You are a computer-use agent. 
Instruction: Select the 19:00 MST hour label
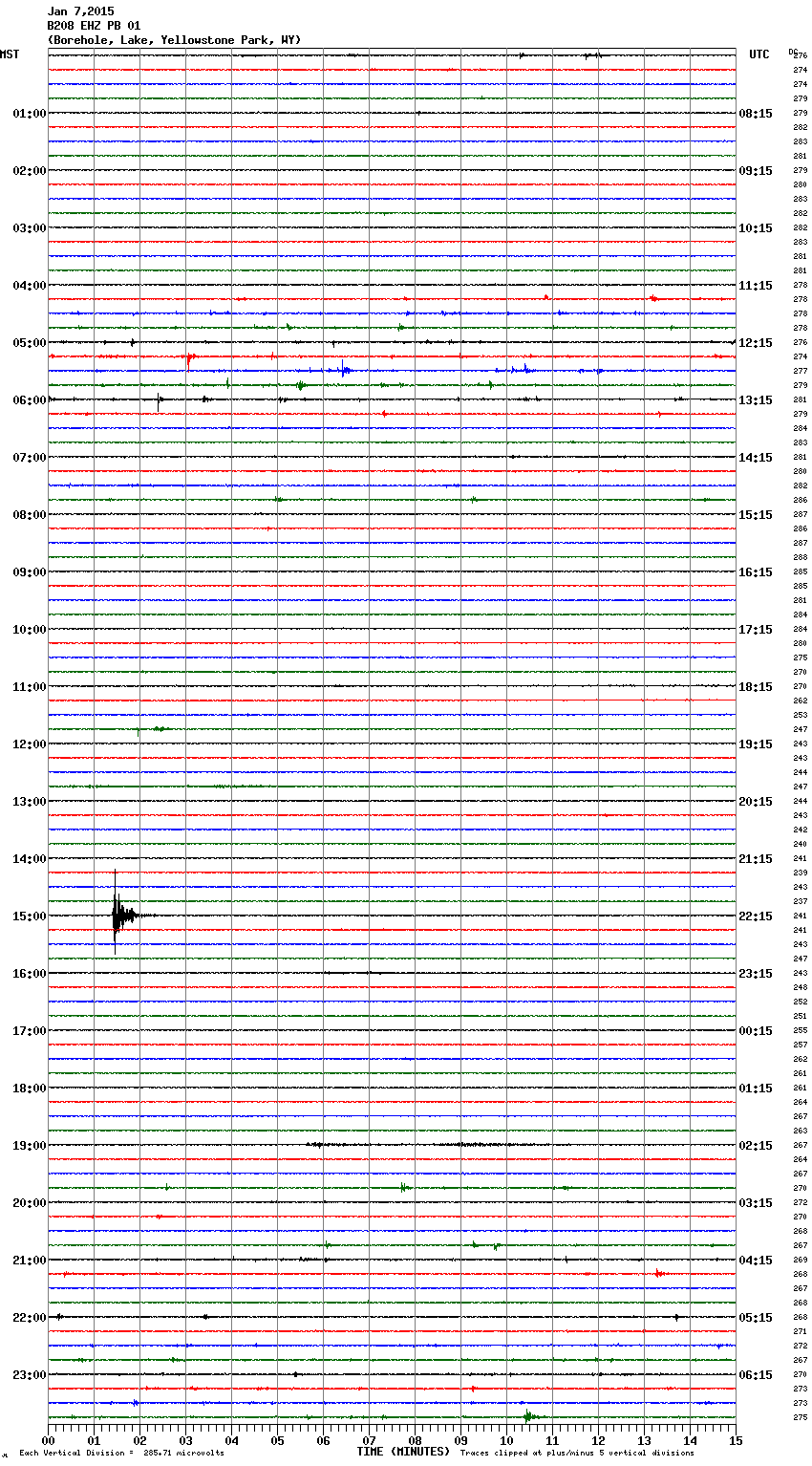click(30, 1146)
